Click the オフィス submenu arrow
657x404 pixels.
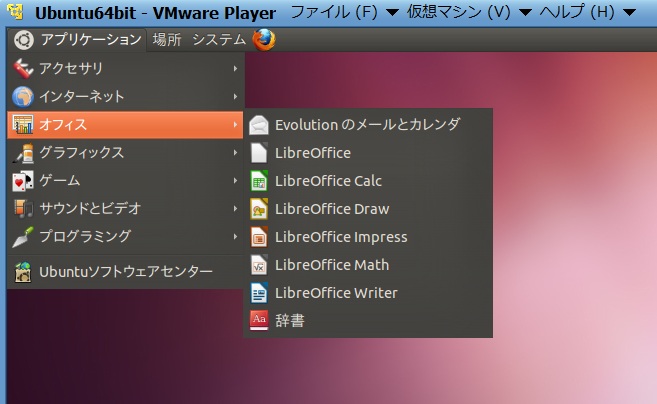click(x=235, y=124)
